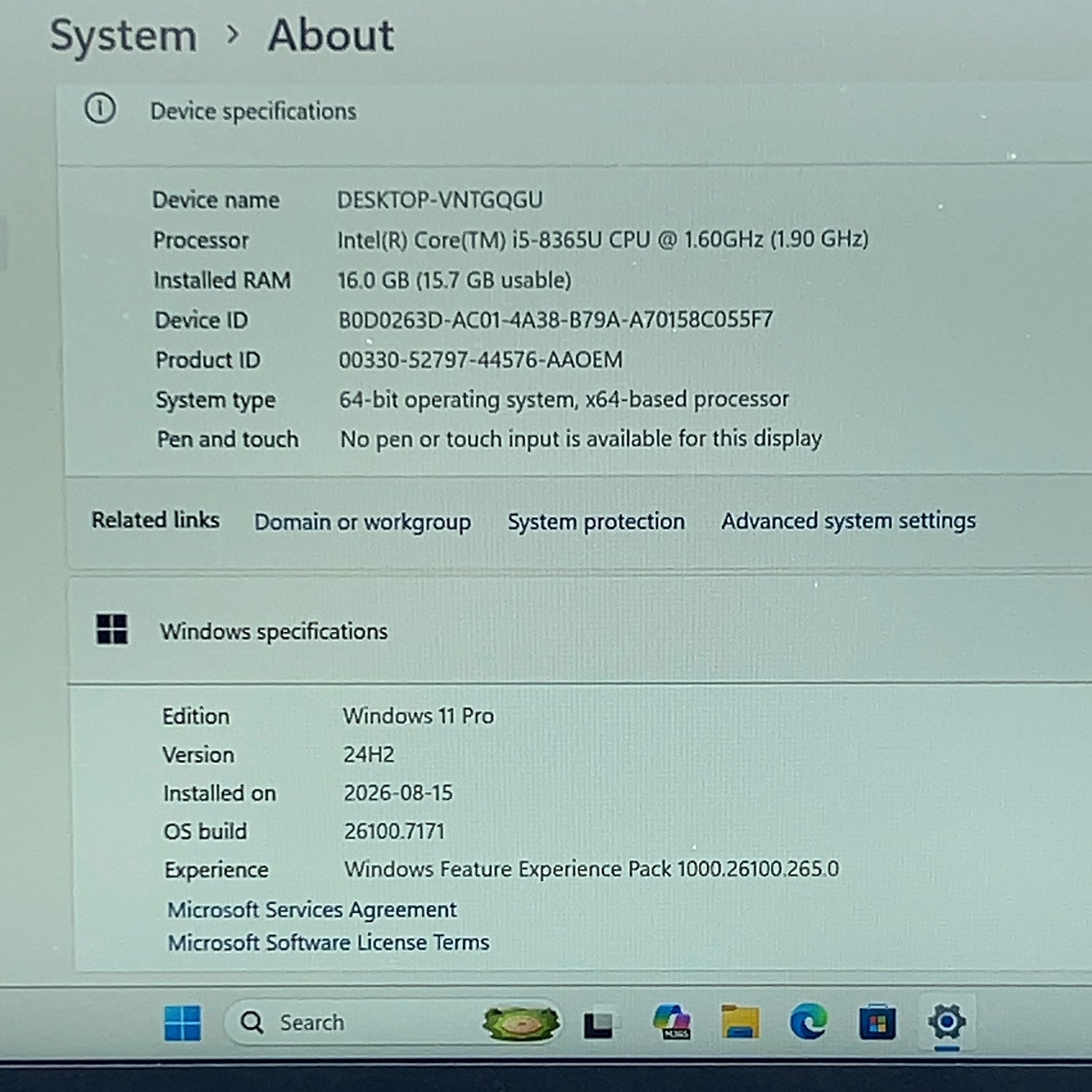Viewport: 1092px width, 1092px height.
Task: Collapse the Windows specifications section header
Action: click(x=579, y=630)
